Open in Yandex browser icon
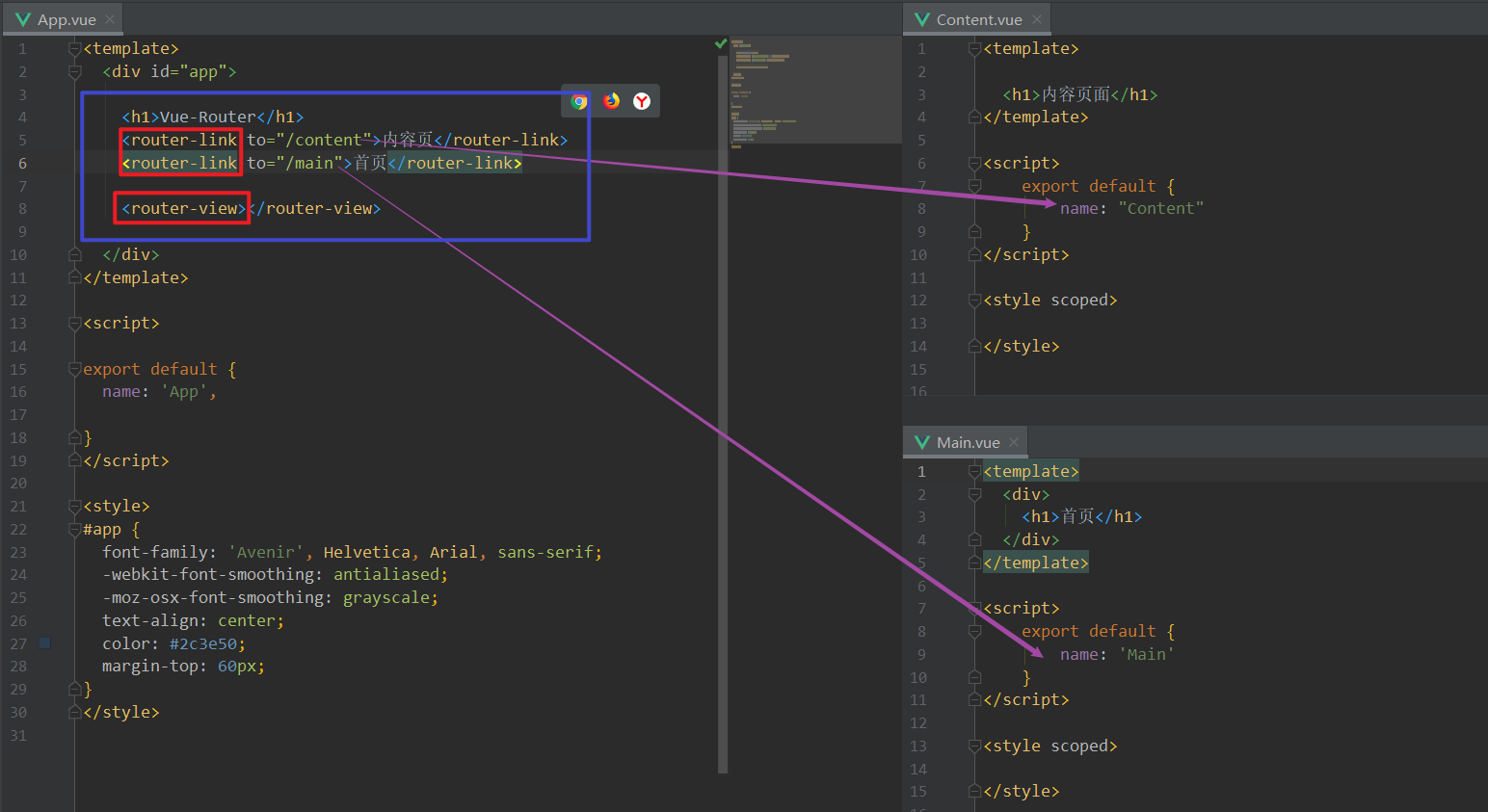 pos(642,101)
